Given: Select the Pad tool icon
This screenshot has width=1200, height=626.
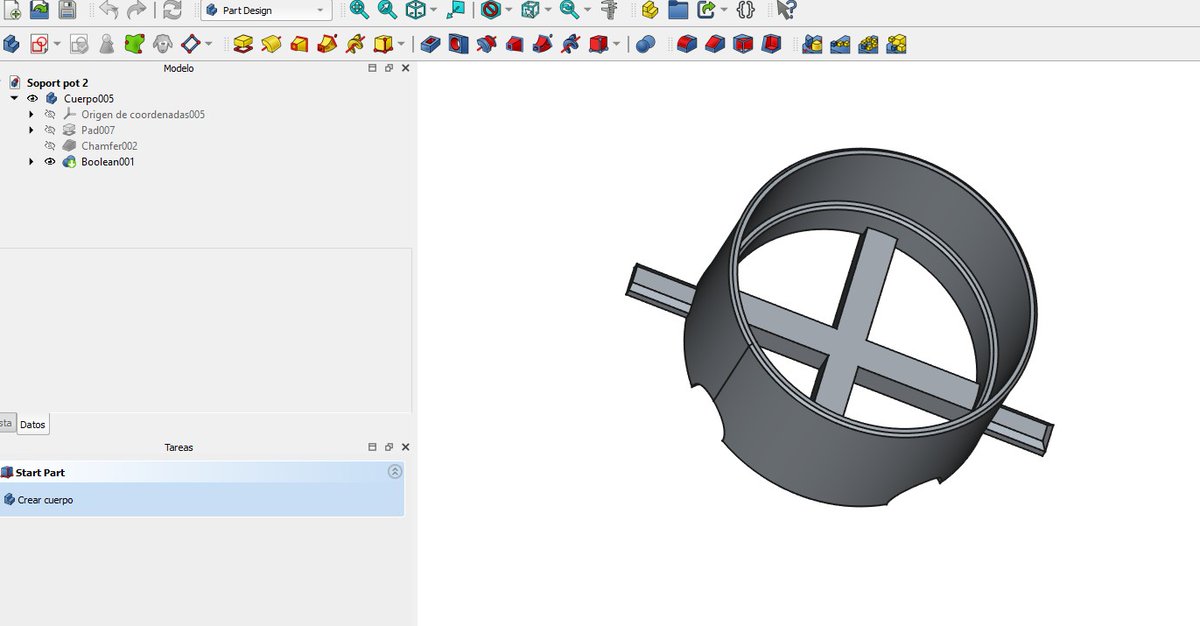Looking at the screenshot, I should coord(242,44).
